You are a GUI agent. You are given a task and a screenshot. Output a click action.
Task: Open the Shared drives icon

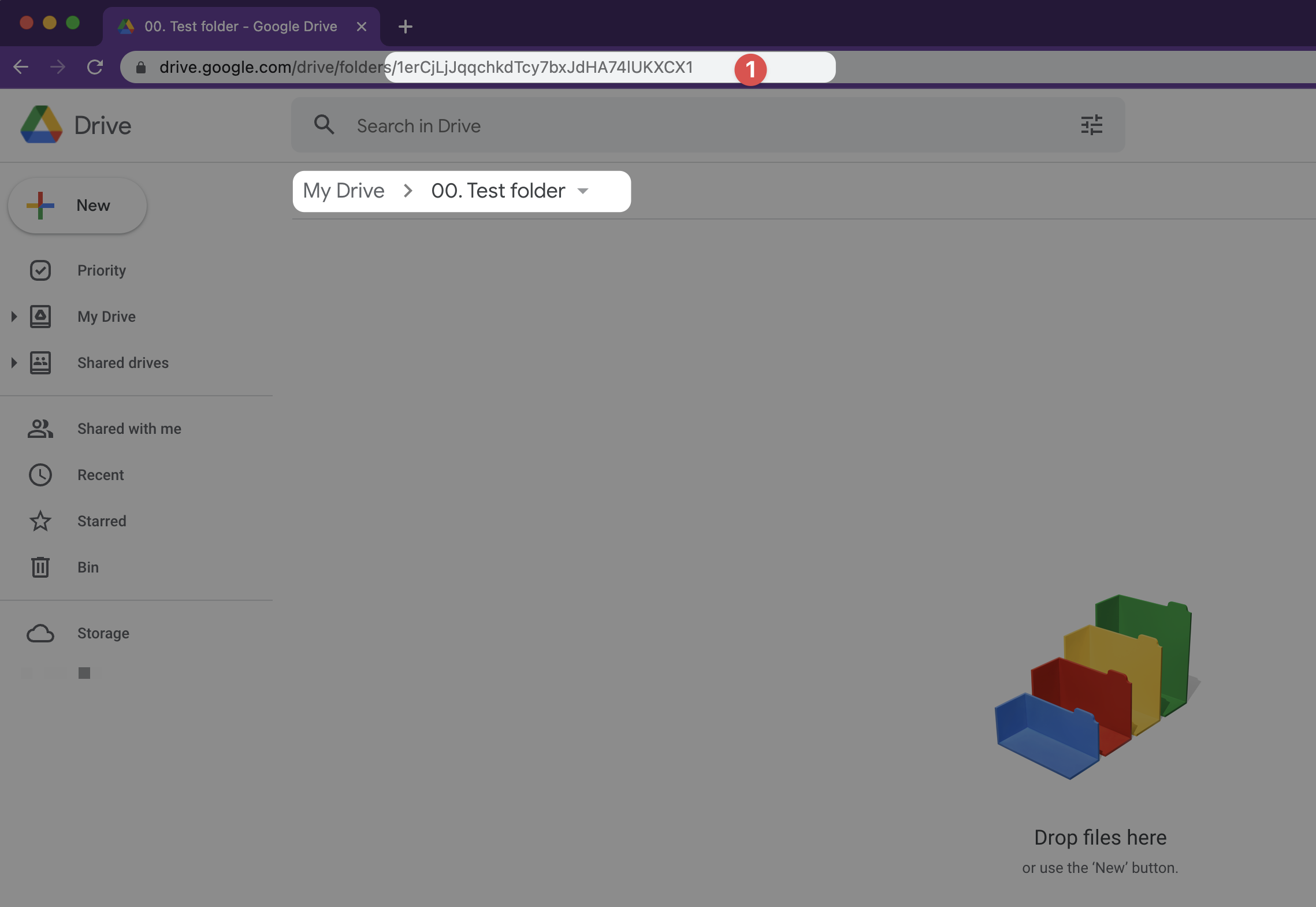point(40,362)
